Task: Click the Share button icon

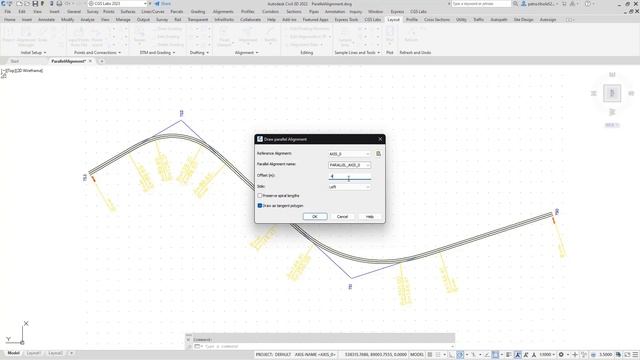Action: [x=157, y=4]
